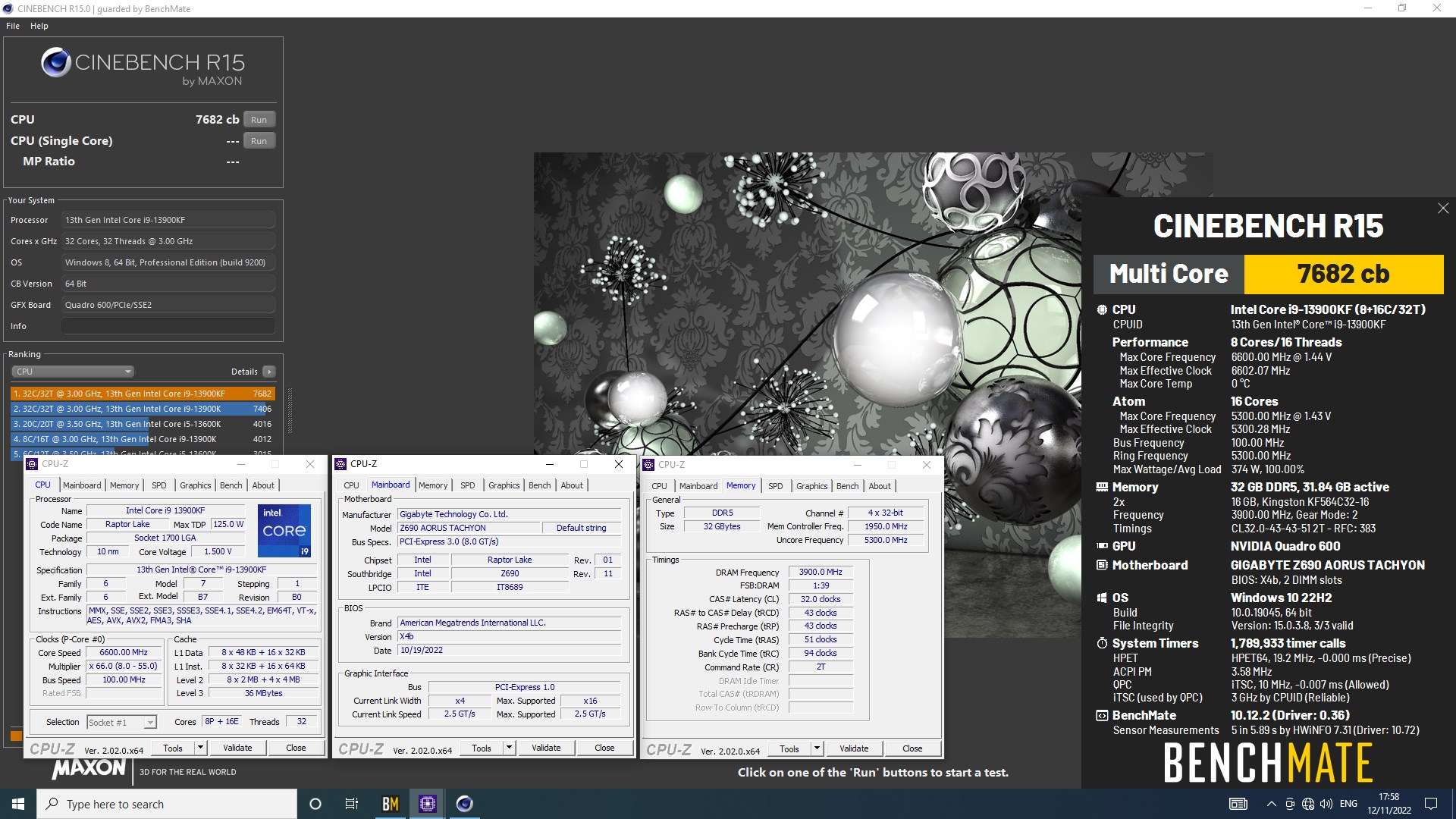Open notification center icon
Image resolution: width=1456 pixels, height=819 pixels.
1431,804
